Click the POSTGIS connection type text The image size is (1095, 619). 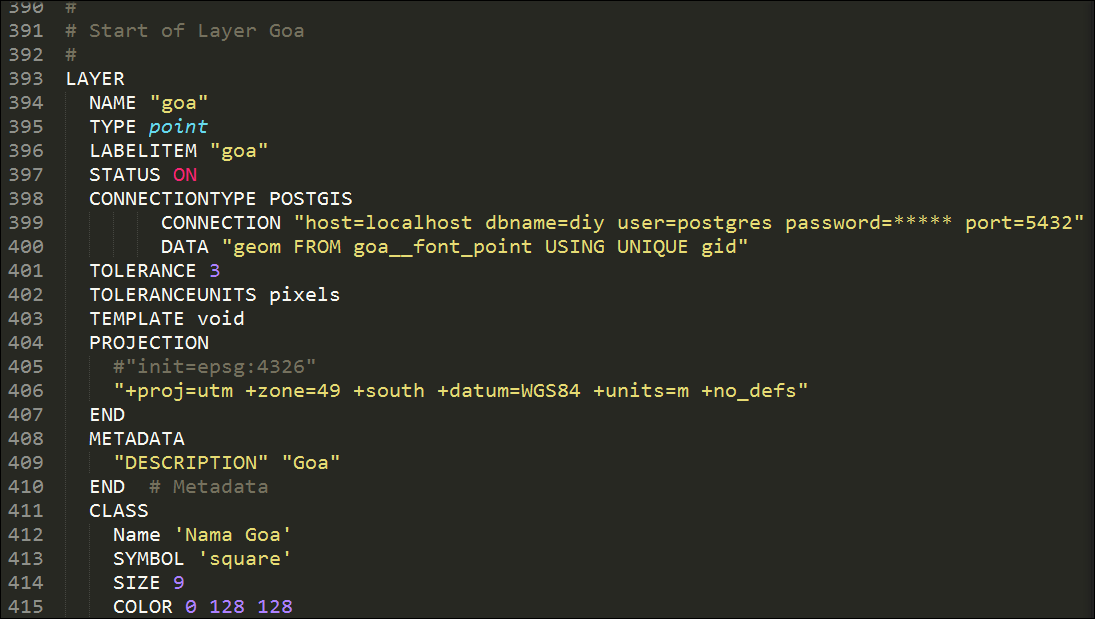tap(311, 199)
